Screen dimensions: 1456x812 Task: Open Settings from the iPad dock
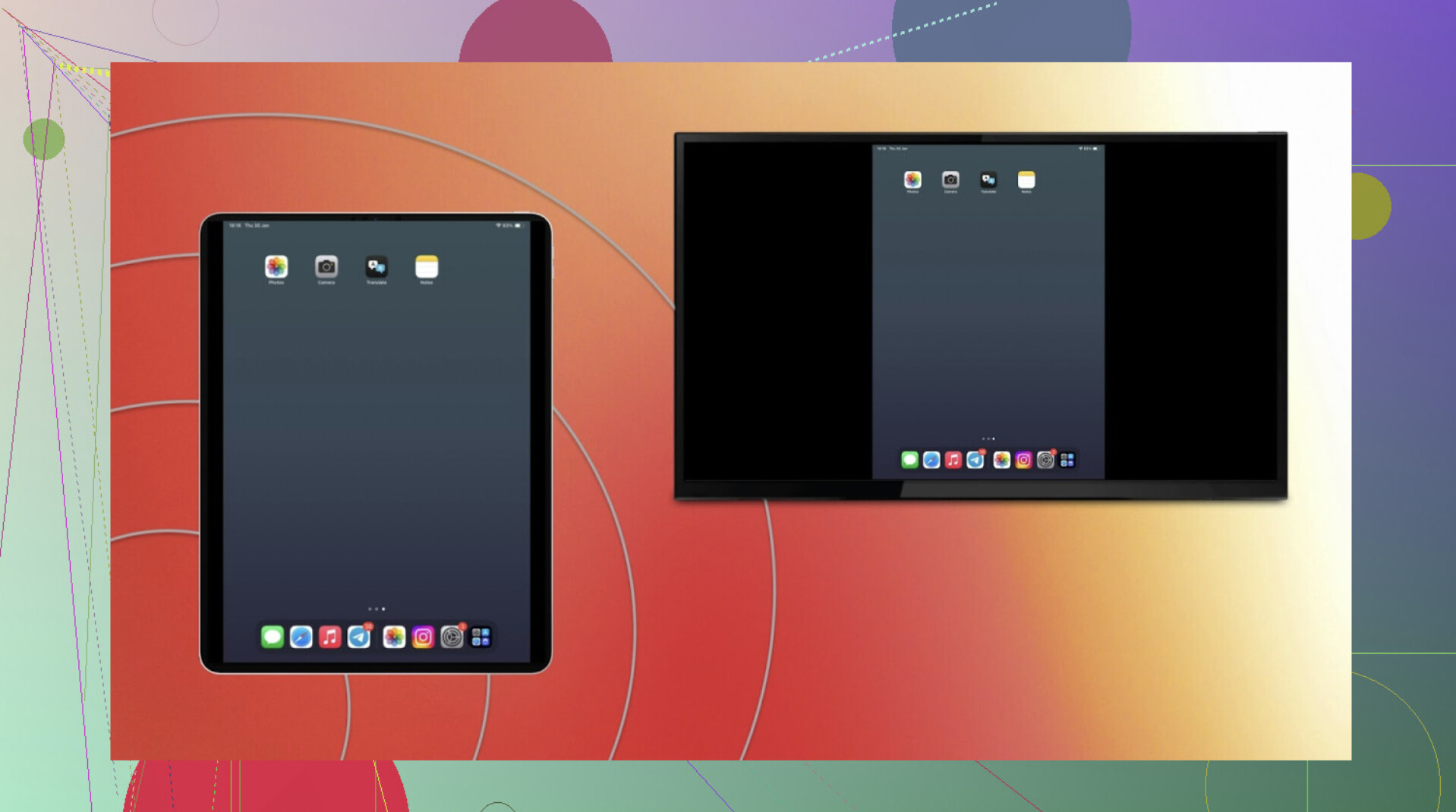[x=452, y=637]
